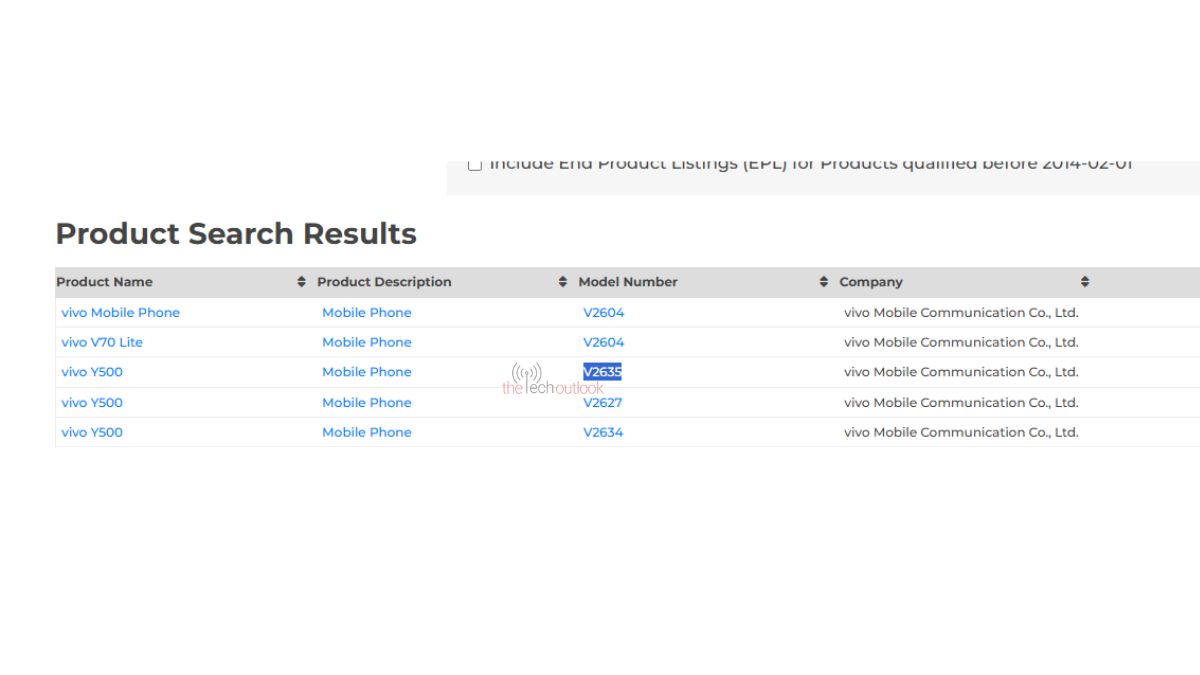Open vivo Y500 link for V2635
Screen dimensions: 1200x675
(x=92, y=372)
